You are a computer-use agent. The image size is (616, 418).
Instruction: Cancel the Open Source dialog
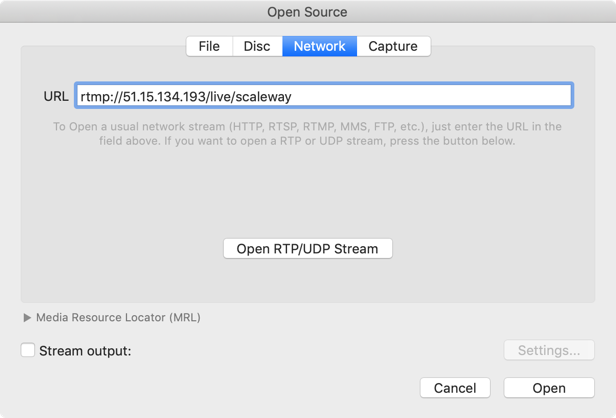455,388
